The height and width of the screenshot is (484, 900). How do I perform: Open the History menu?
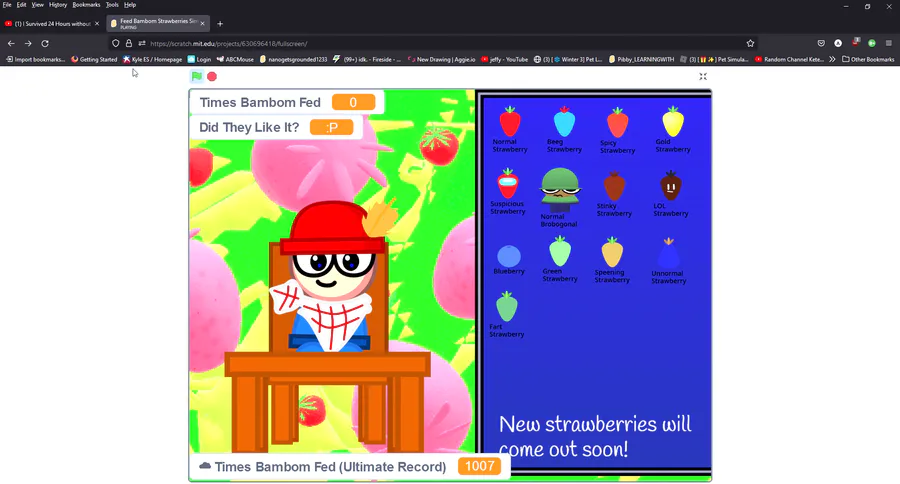pos(58,5)
